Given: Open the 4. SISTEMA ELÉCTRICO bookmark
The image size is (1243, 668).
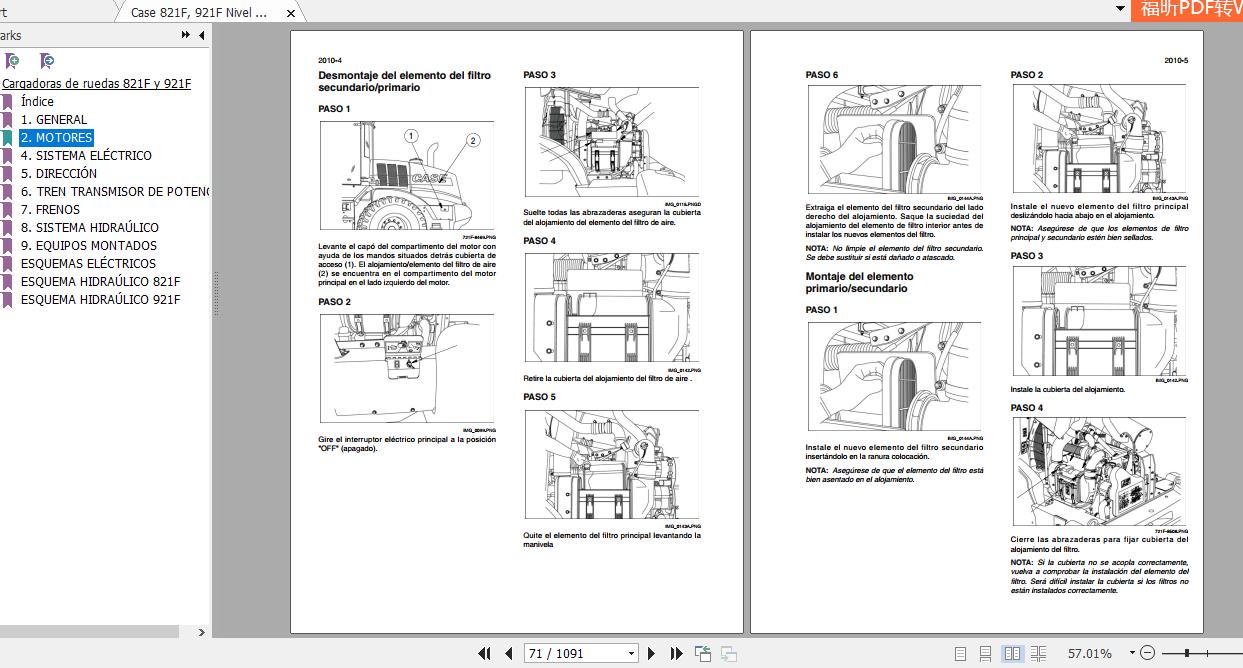Looking at the screenshot, I should coord(86,156).
